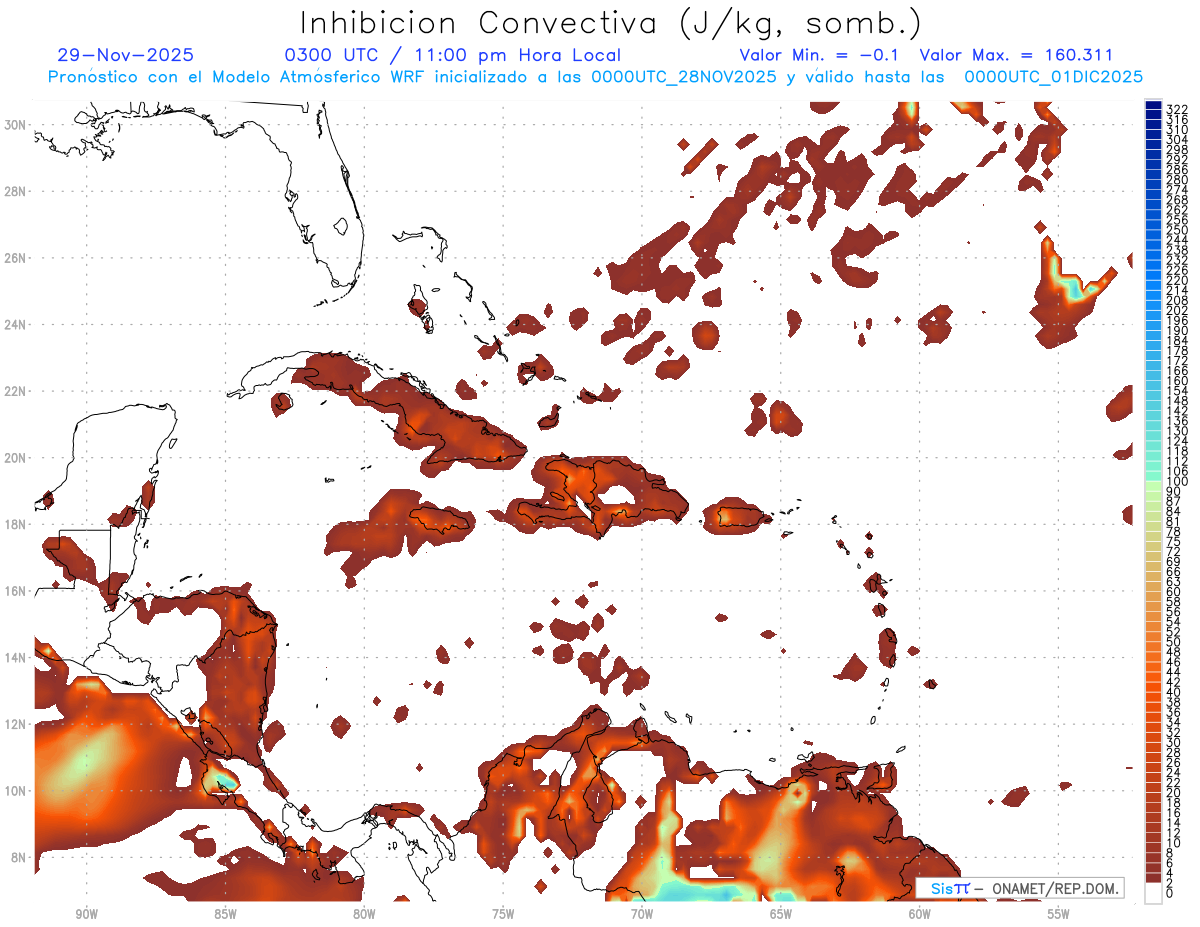The width and height of the screenshot is (1200, 927).
Task: Click the '75W' longitude label
Action: [503, 914]
